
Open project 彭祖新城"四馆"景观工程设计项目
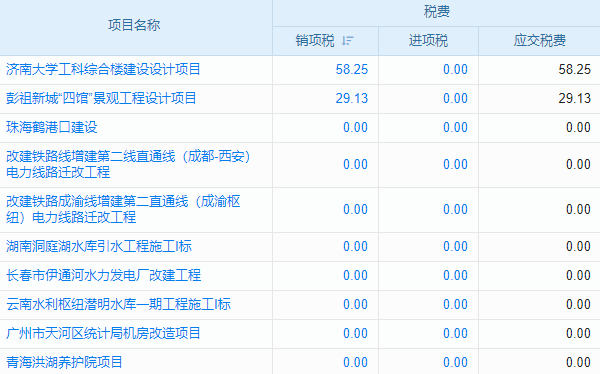[x=101, y=98]
